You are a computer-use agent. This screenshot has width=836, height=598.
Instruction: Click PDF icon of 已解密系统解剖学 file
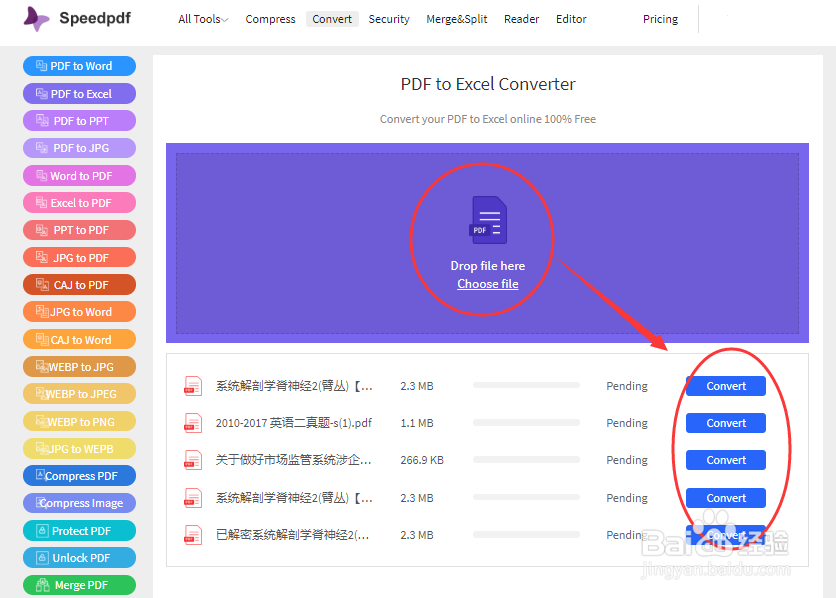pyautogui.click(x=193, y=535)
